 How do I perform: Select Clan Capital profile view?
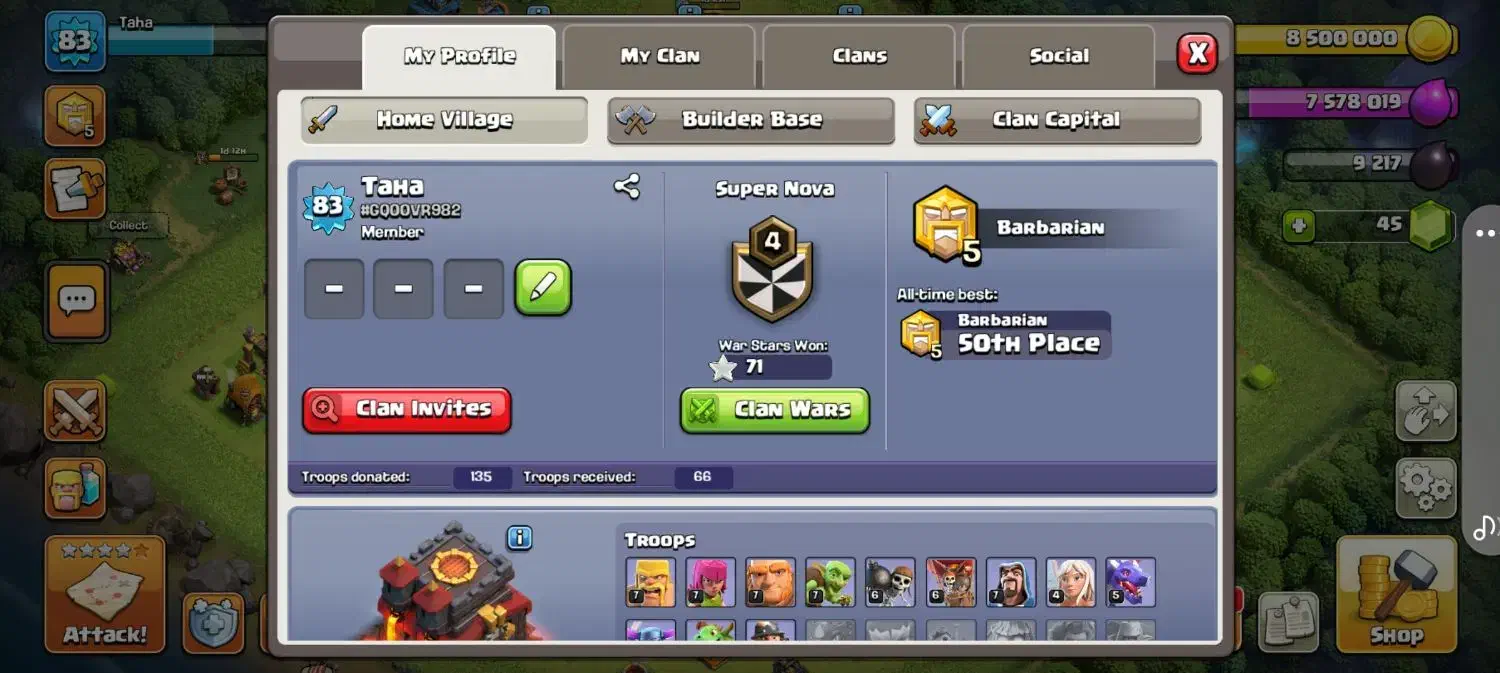[1057, 120]
